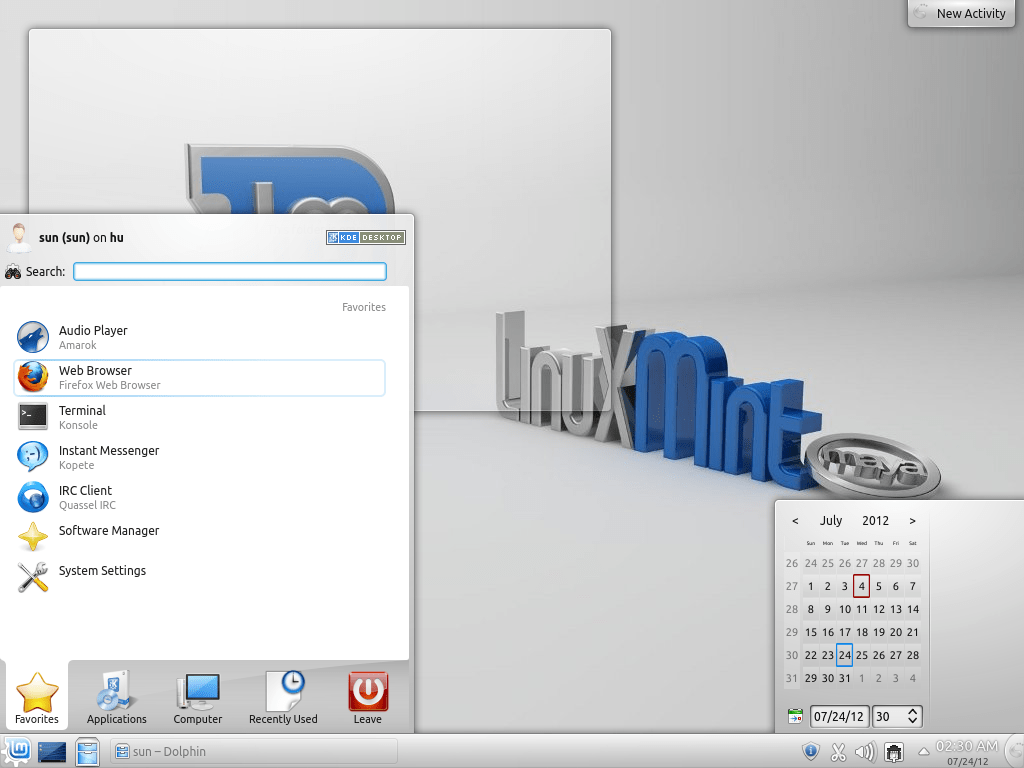1024x768 pixels.
Task: Open Firefox Web Browser from Favorites
Action: [x=100, y=377]
